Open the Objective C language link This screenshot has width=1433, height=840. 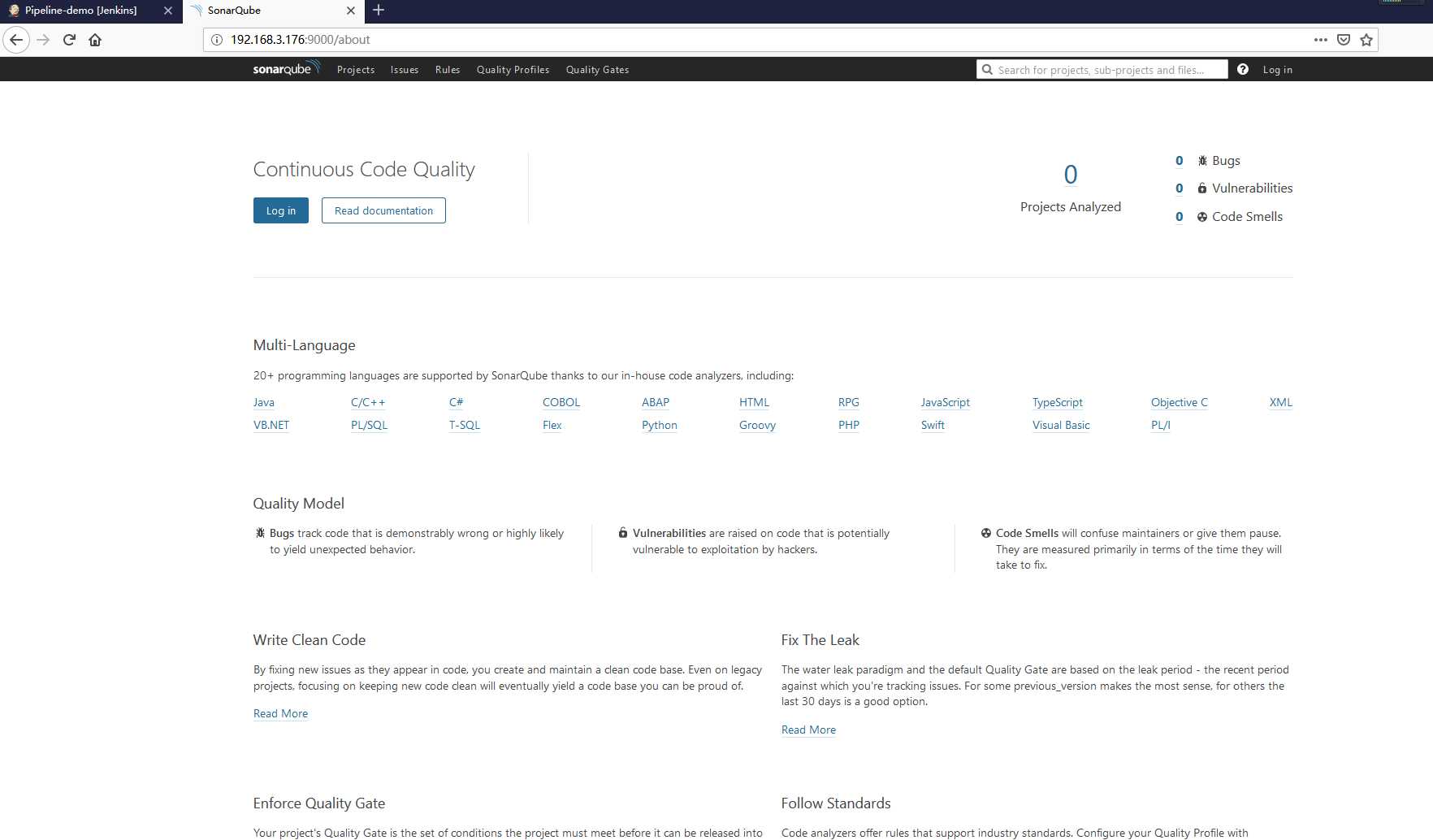(x=1180, y=402)
